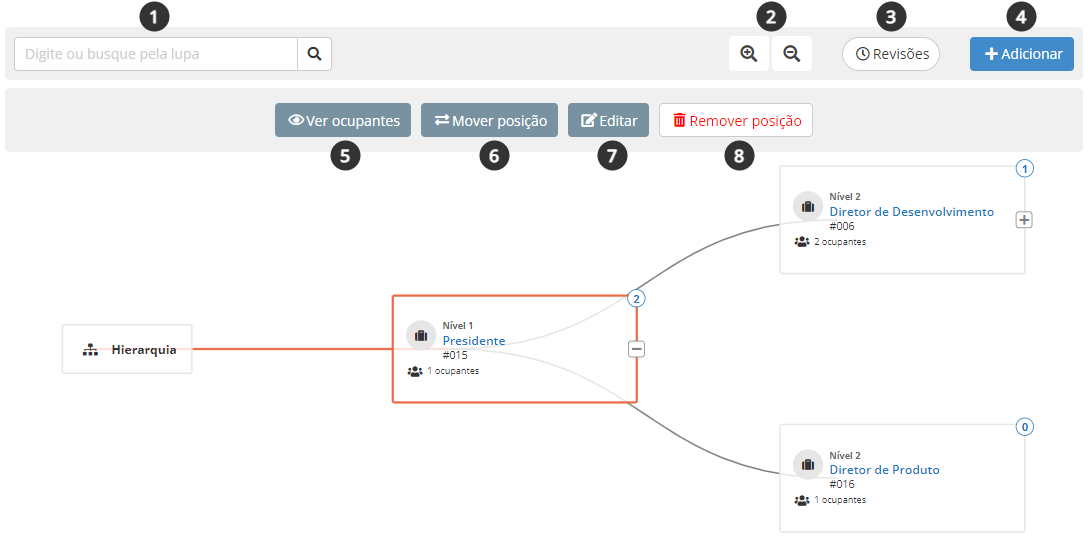
Task: Click Remover posição to delete position
Action: [736, 121]
